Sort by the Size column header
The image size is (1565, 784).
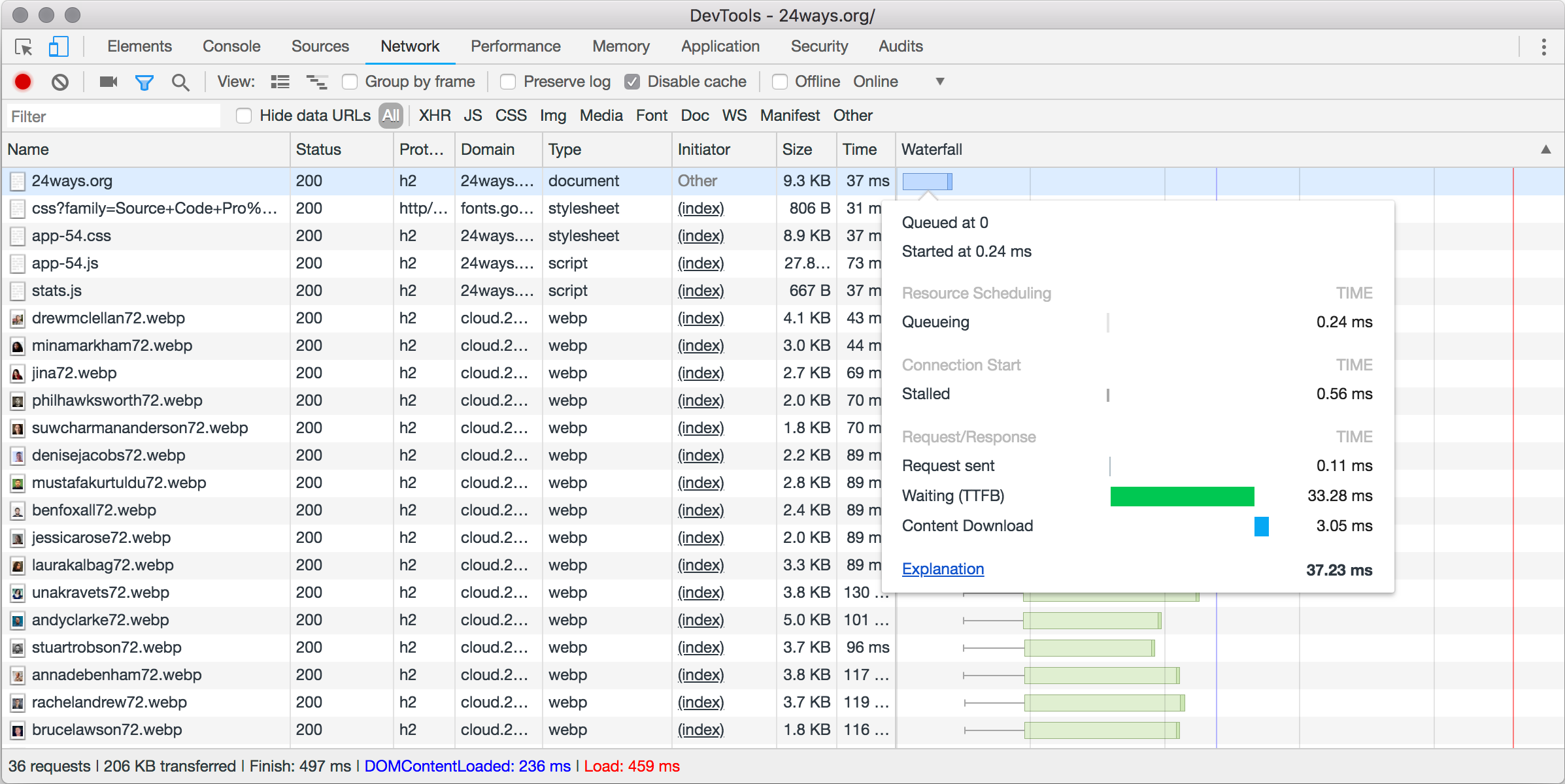(x=807, y=150)
